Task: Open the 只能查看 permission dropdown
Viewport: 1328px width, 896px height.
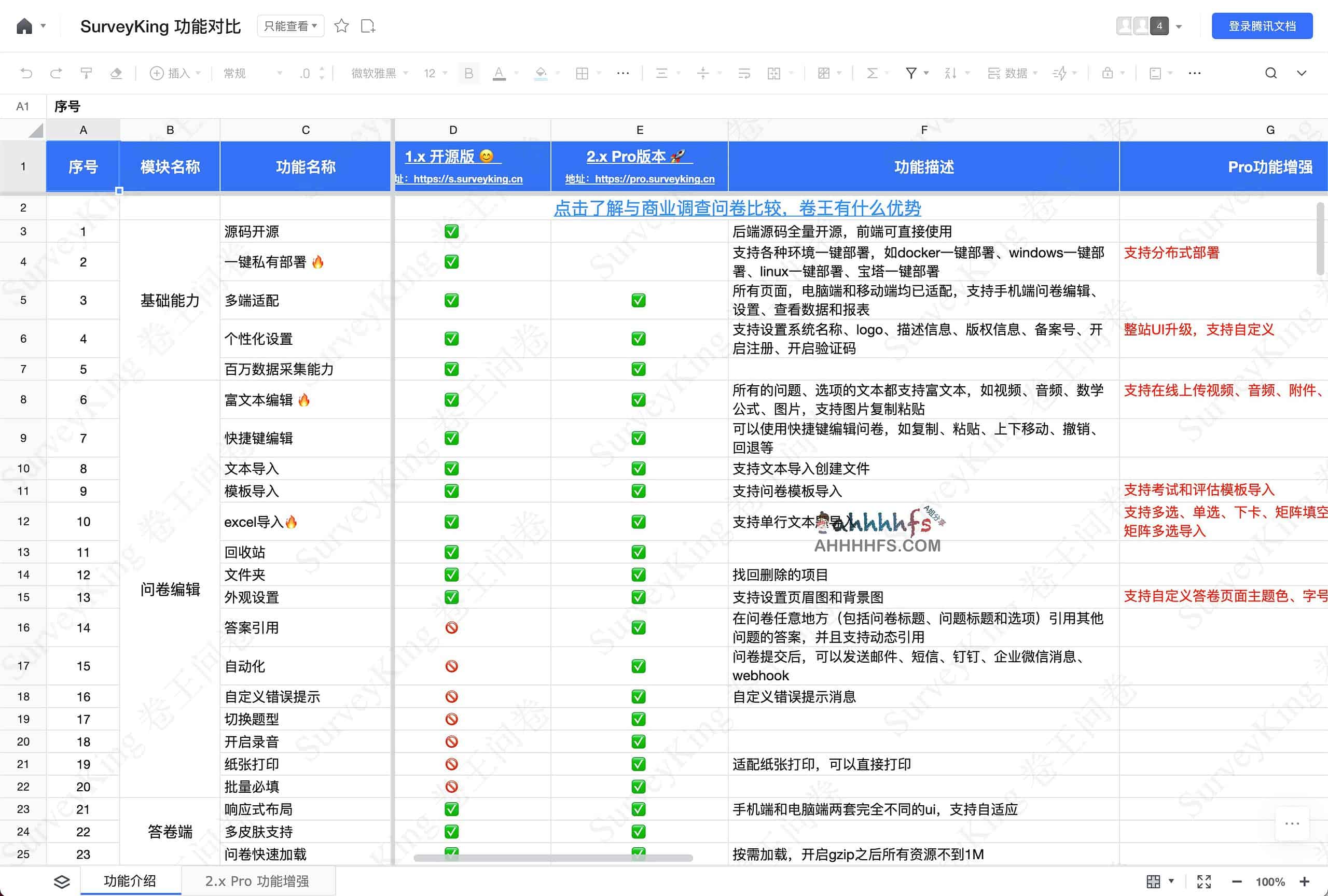Action: 290,26
